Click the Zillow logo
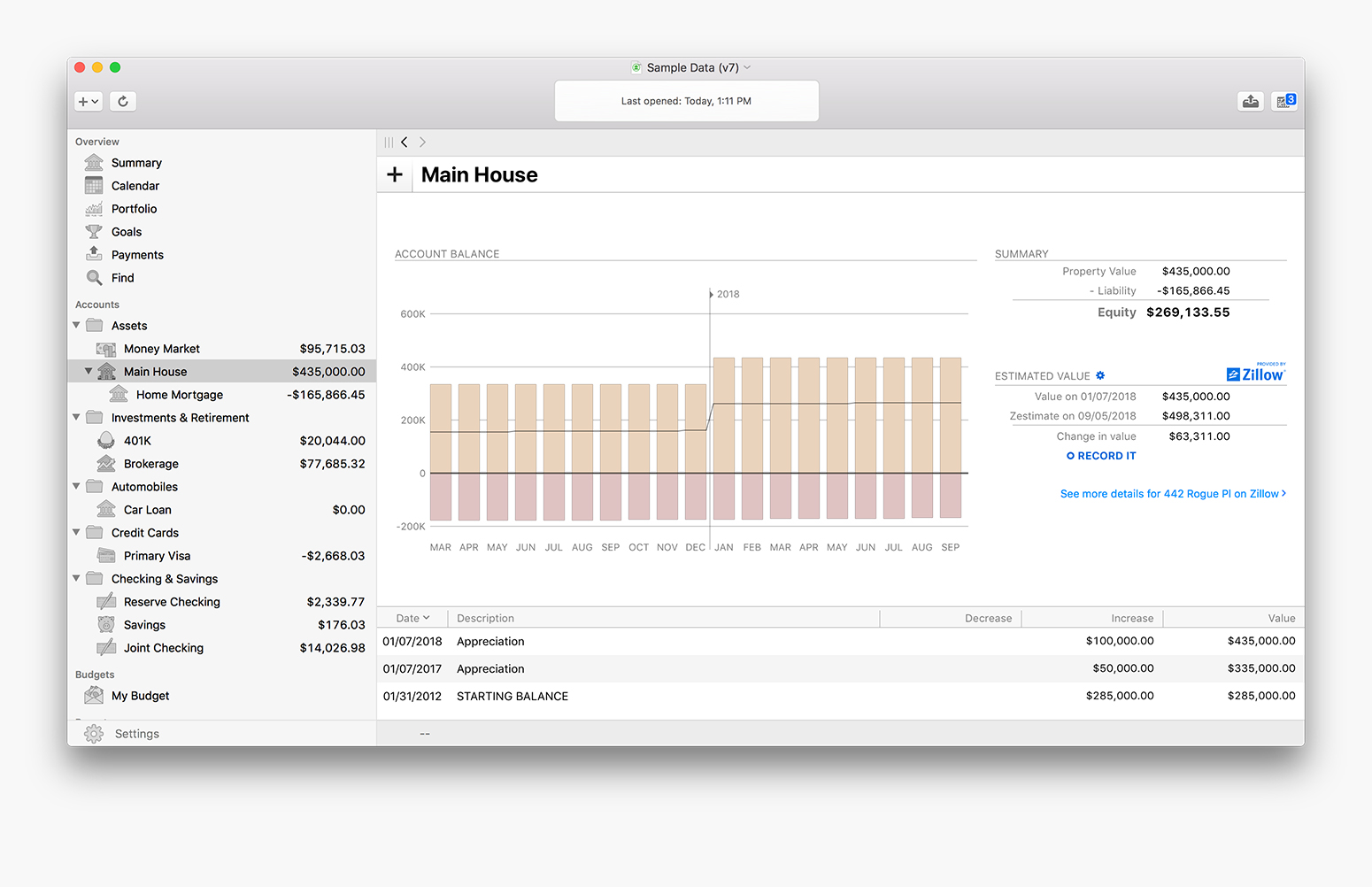The height and width of the screenshot is (887, 1372). tap(1256, 373)
